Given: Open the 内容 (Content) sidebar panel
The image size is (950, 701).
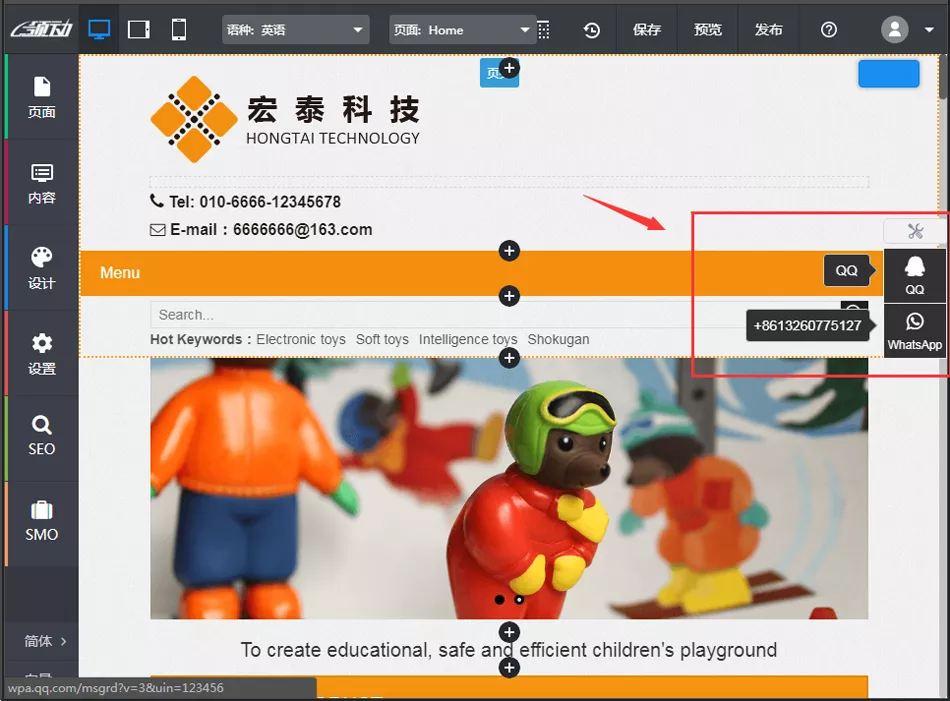Looking at the screenshot, I should 42,183.
